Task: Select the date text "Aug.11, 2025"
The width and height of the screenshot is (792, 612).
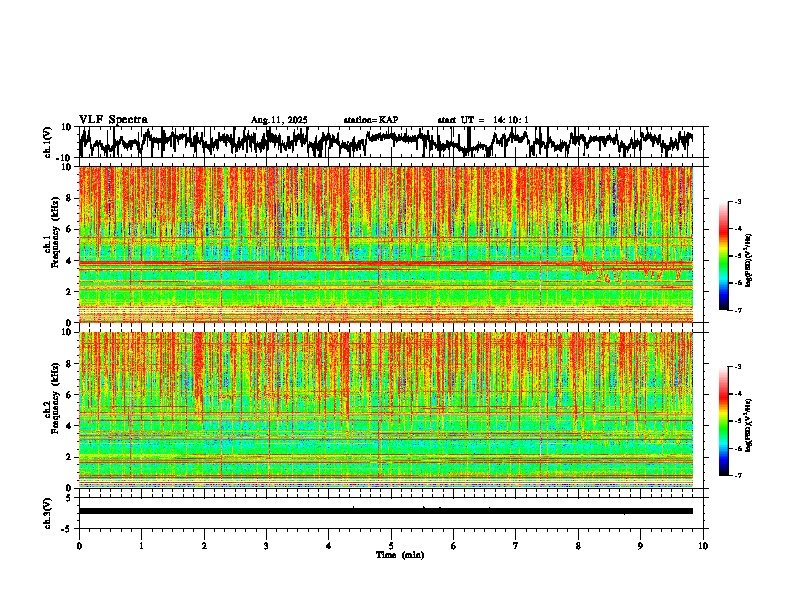Action: pyautogui.click(x=279, y=120)
